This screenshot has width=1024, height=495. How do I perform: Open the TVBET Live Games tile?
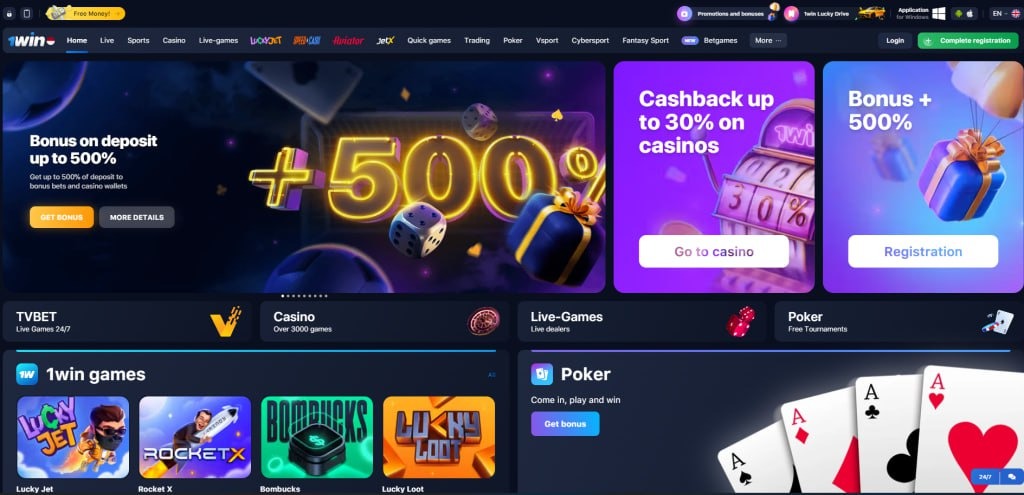(127, 321)
